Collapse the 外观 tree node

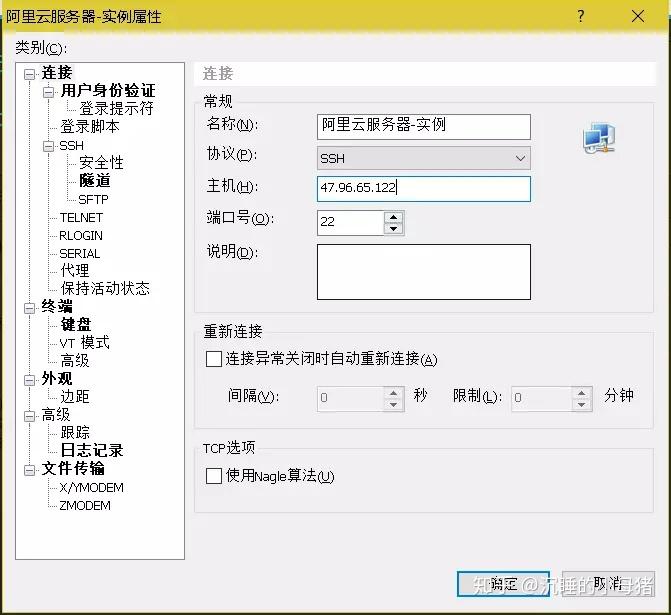pyautogui.click(x=30, y=380)
